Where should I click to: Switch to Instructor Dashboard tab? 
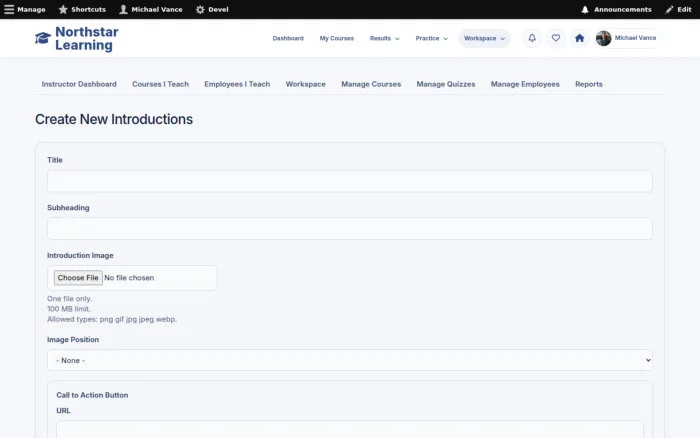pos(79,84)
